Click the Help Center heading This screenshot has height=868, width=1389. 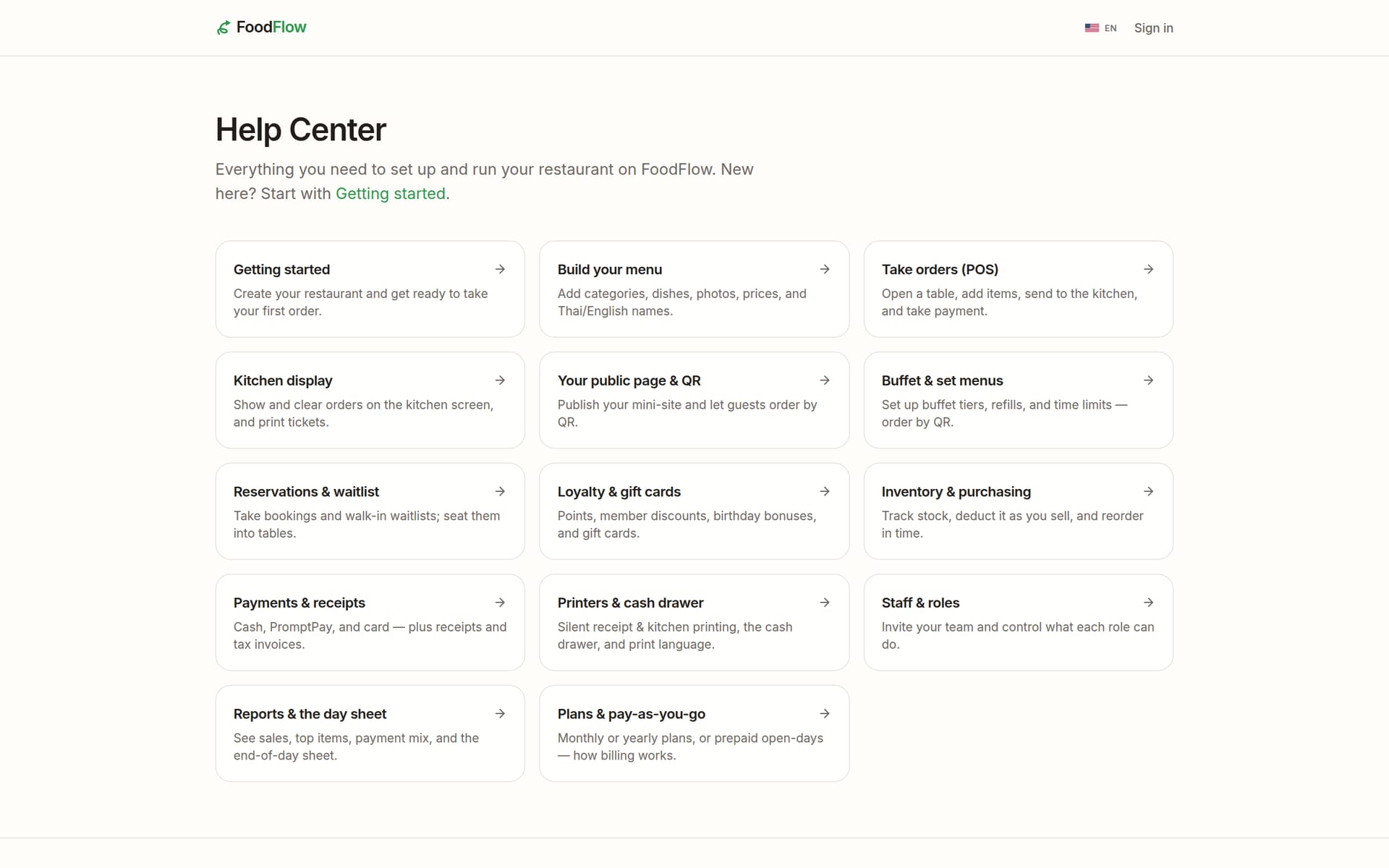tap(300, 130)
